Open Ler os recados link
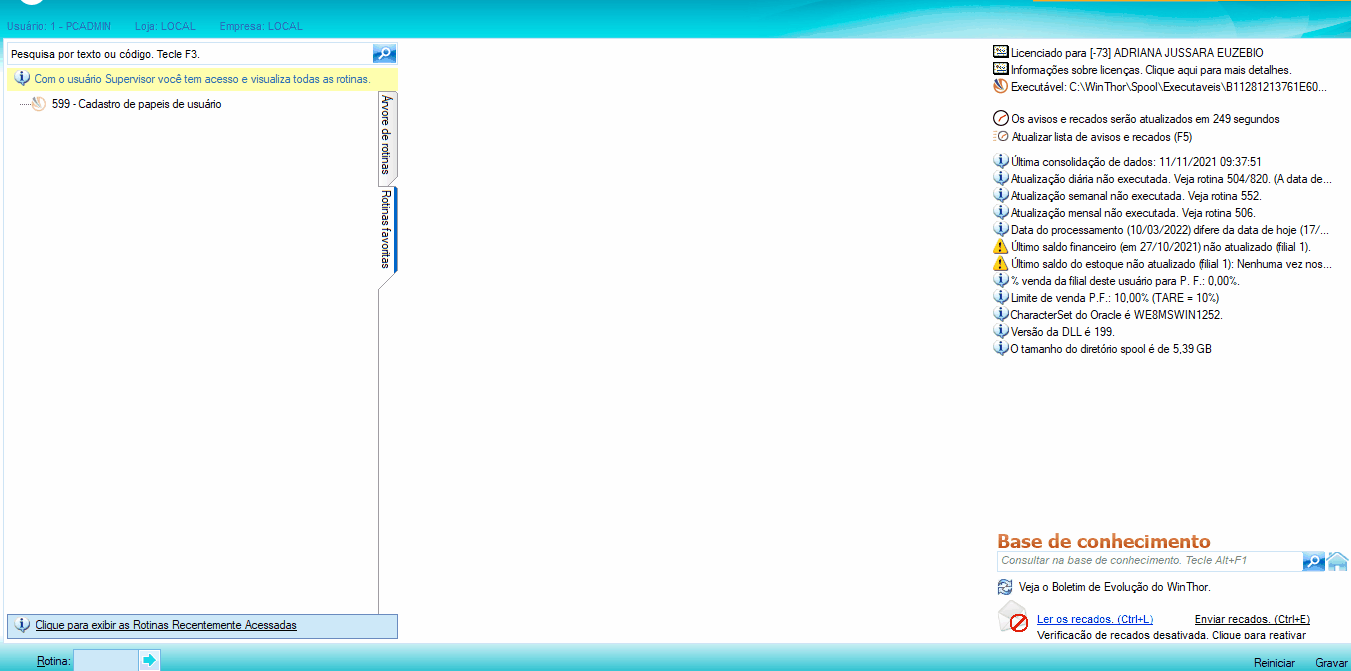This screenshot has width=1351, height=671. pos(1095,619)
